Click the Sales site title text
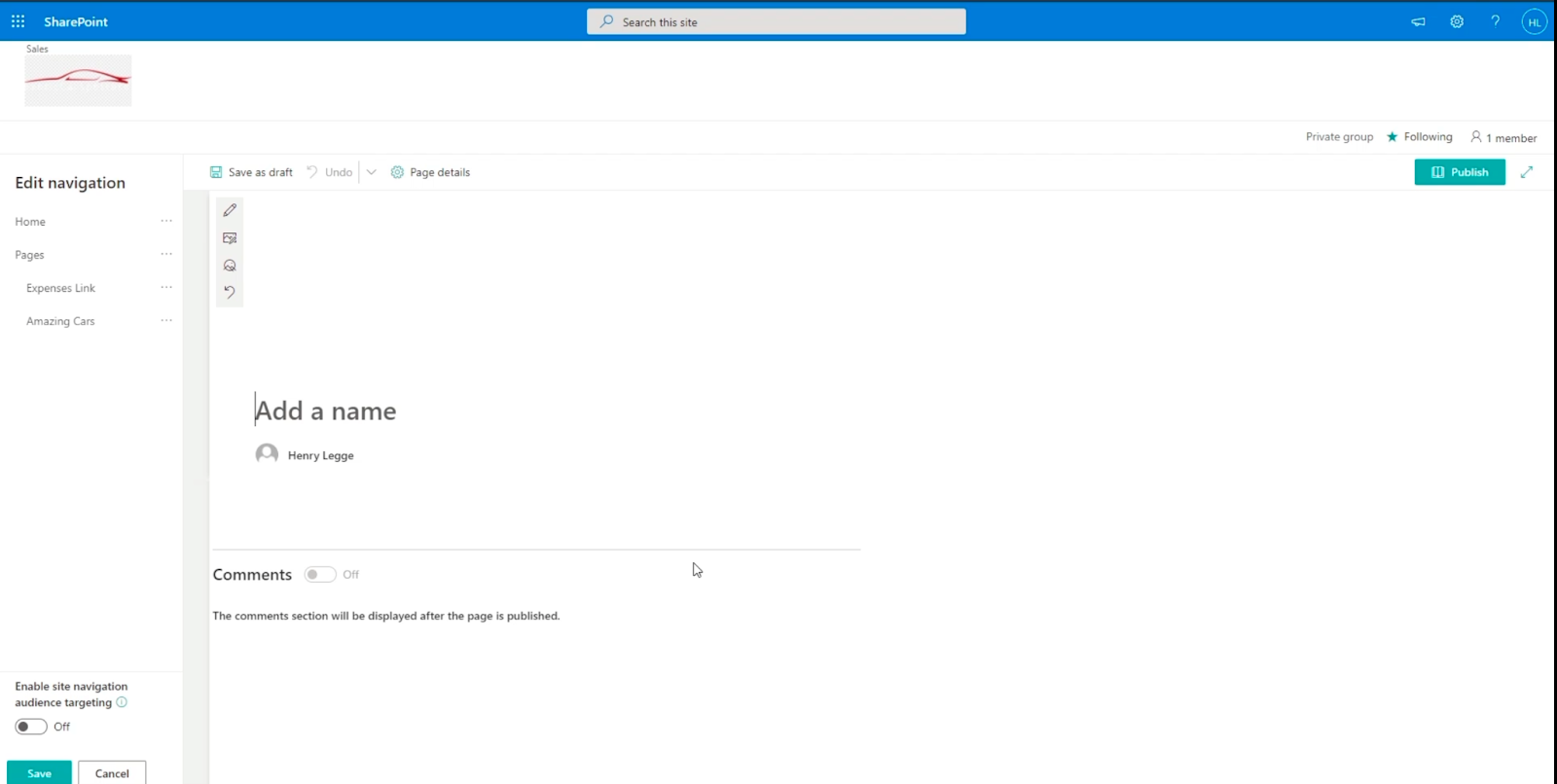The image size is (1557, 784). click(37, 49)
